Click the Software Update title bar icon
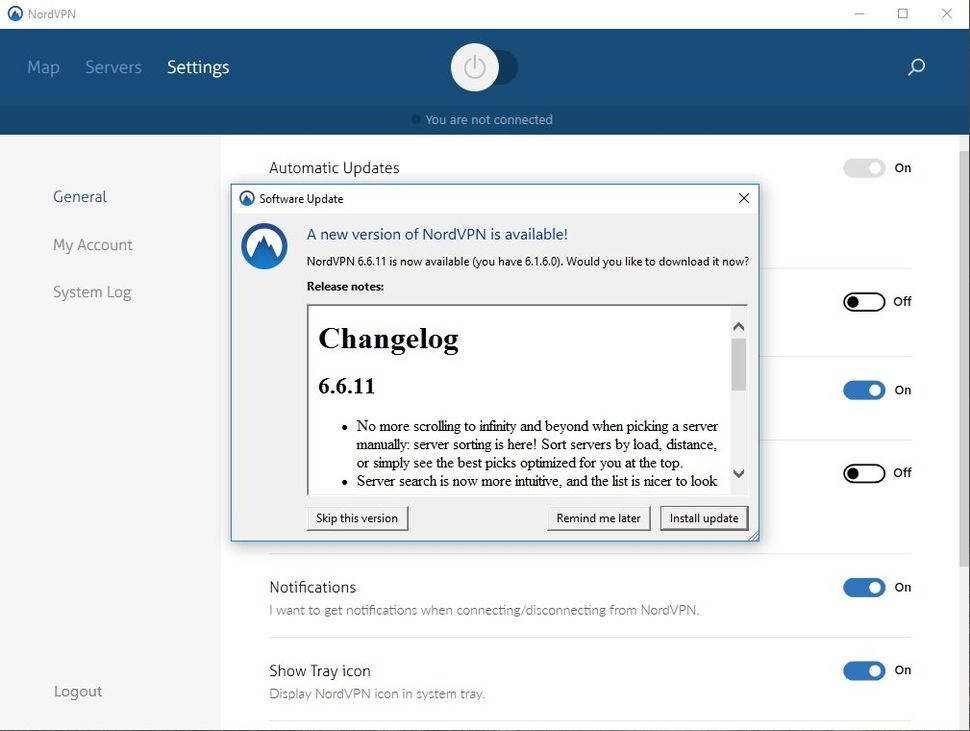Image resolution: width=970 pixels, height=731 pixels. (246, 198)
